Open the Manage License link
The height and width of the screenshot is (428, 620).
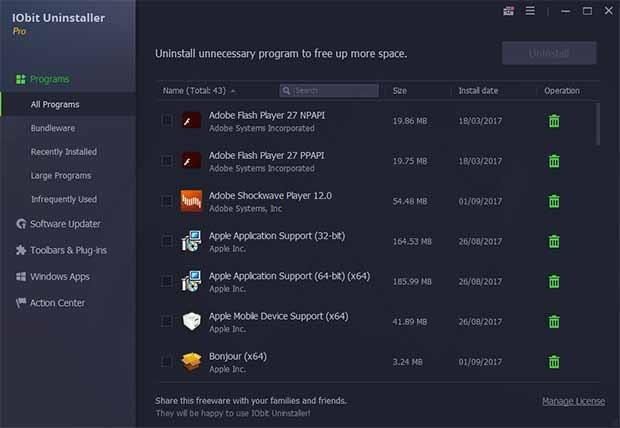[x=573, y=401]
